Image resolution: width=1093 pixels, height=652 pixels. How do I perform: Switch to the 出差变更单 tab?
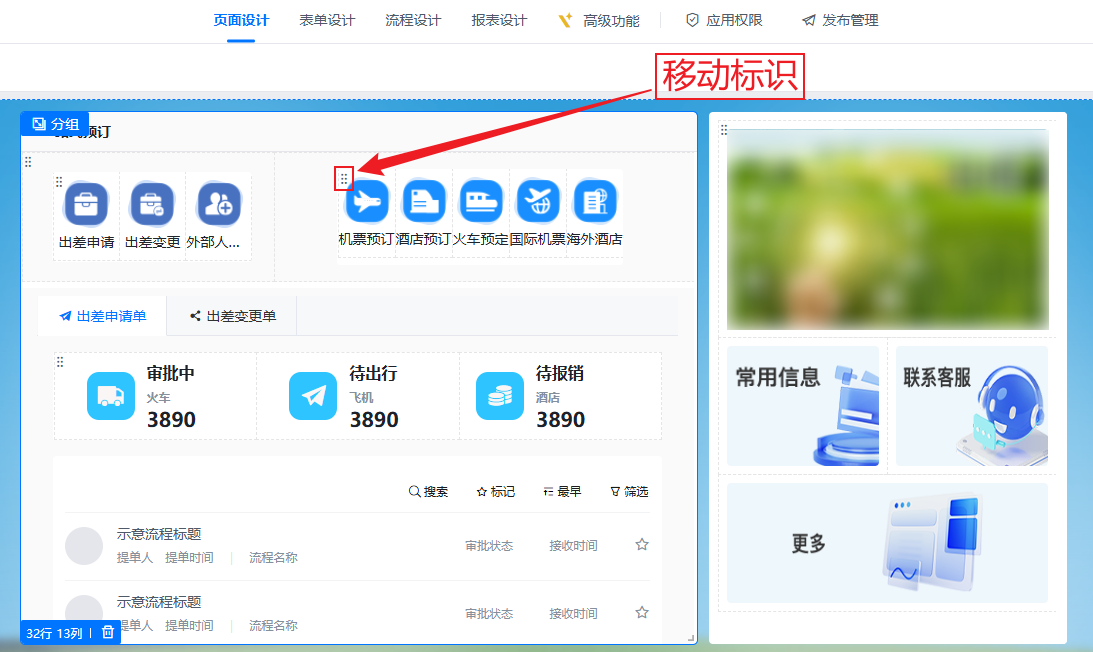[x=232, y=316]
